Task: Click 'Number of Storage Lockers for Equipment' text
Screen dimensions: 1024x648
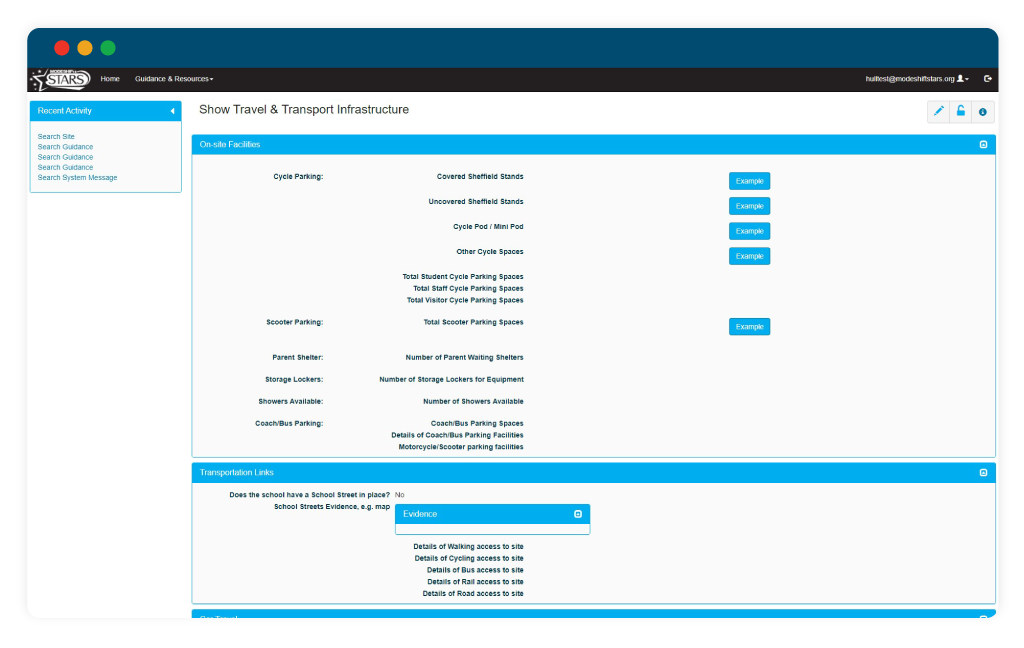Action: click(x=451, y=380)
